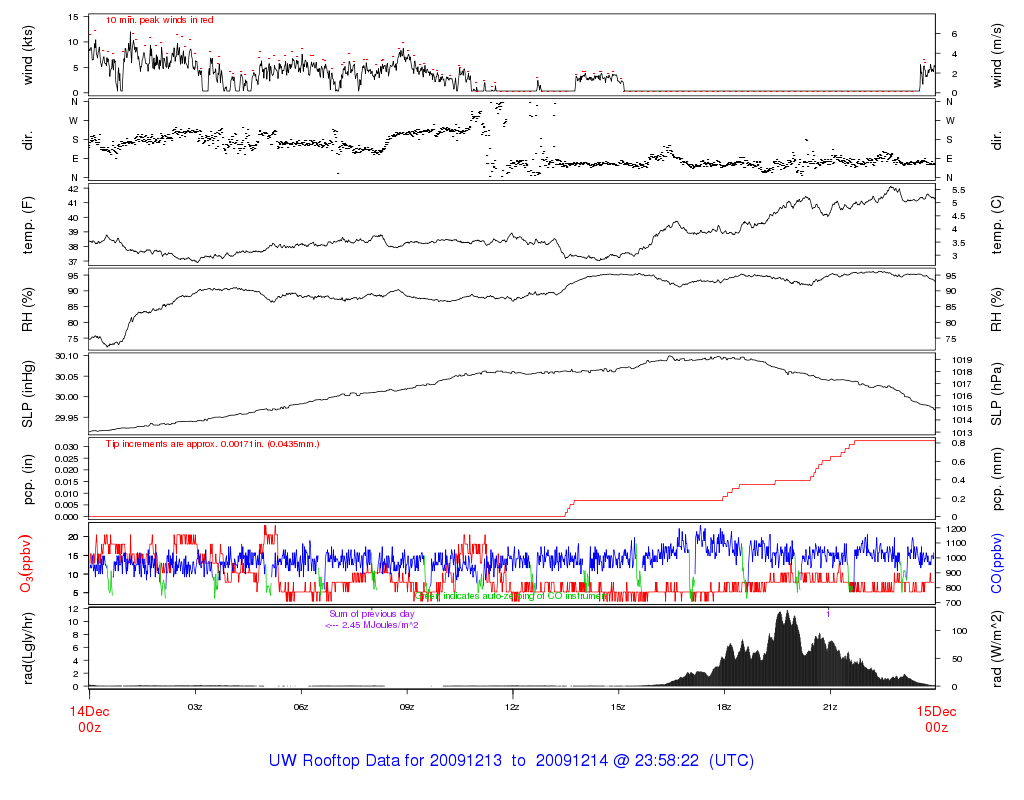Screen dimensions: 1024x800
Task: Select the '29.95' pressure tick label
Action: pos(67,418)
